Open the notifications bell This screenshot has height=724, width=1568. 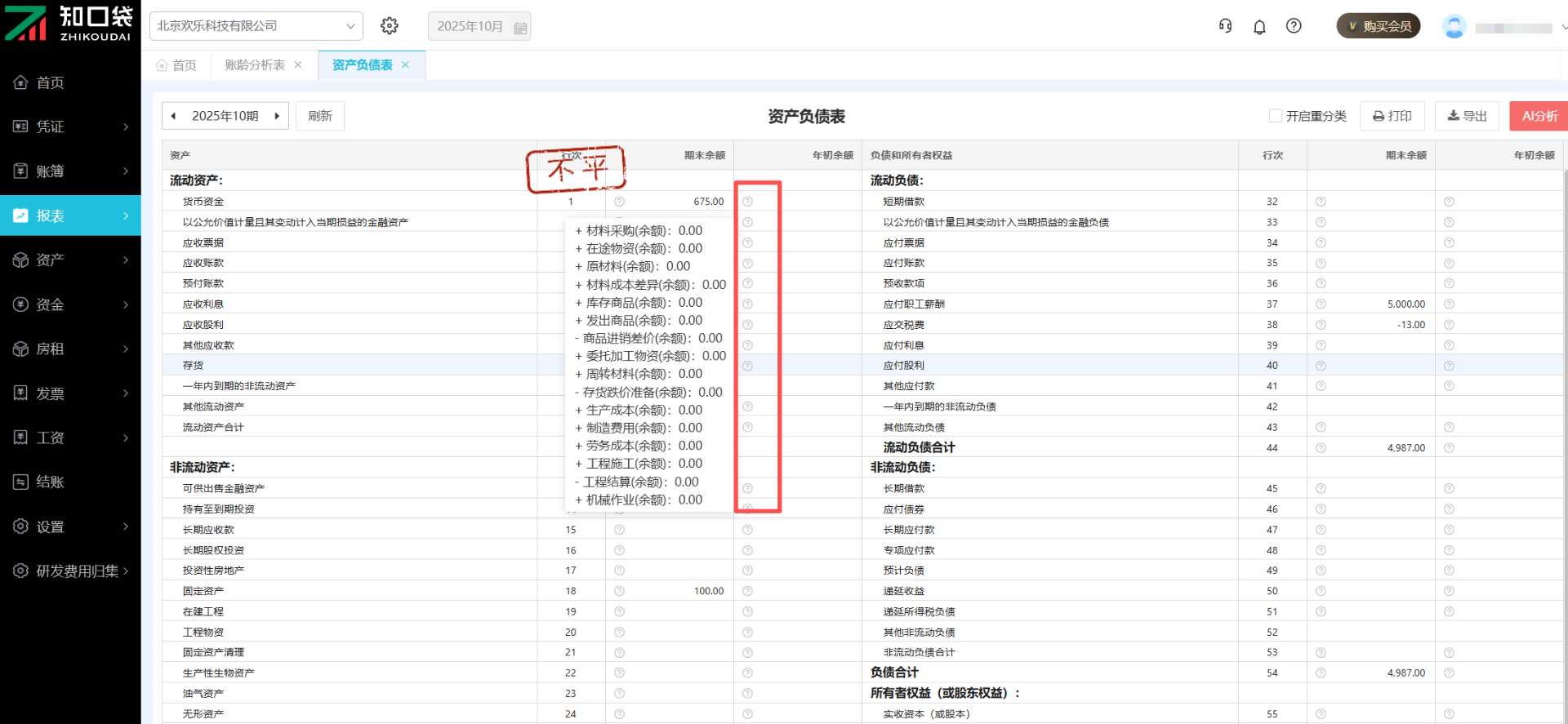pos(1259,27)
